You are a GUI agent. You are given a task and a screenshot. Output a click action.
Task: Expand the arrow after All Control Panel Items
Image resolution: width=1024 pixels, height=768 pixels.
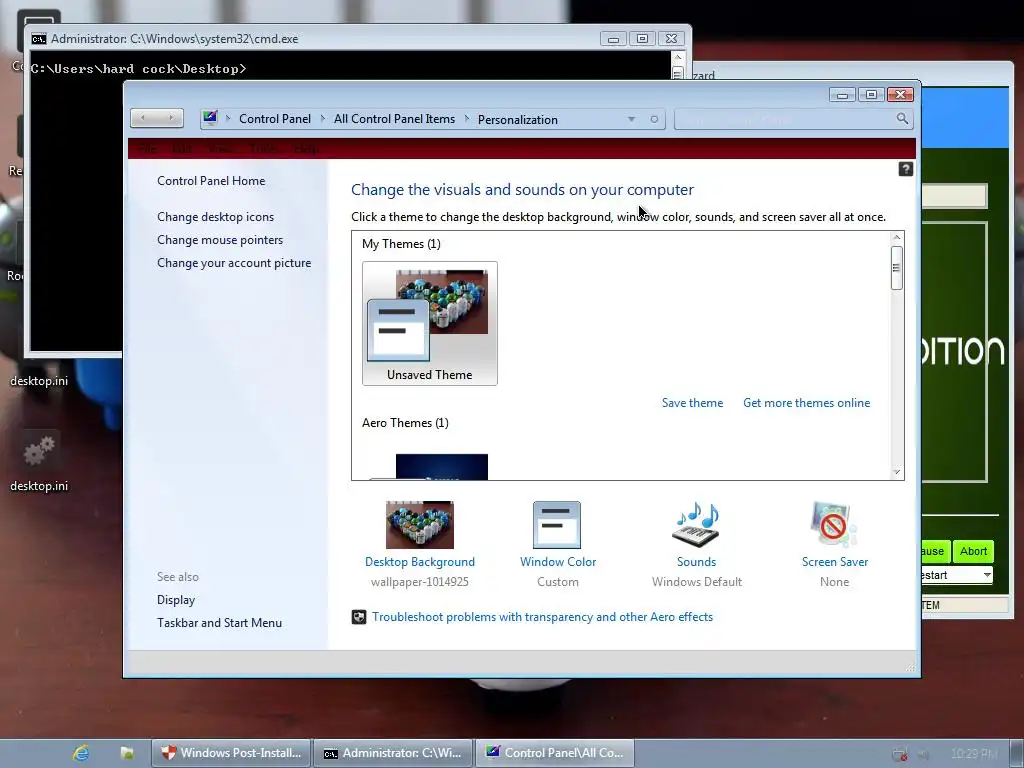467,119
